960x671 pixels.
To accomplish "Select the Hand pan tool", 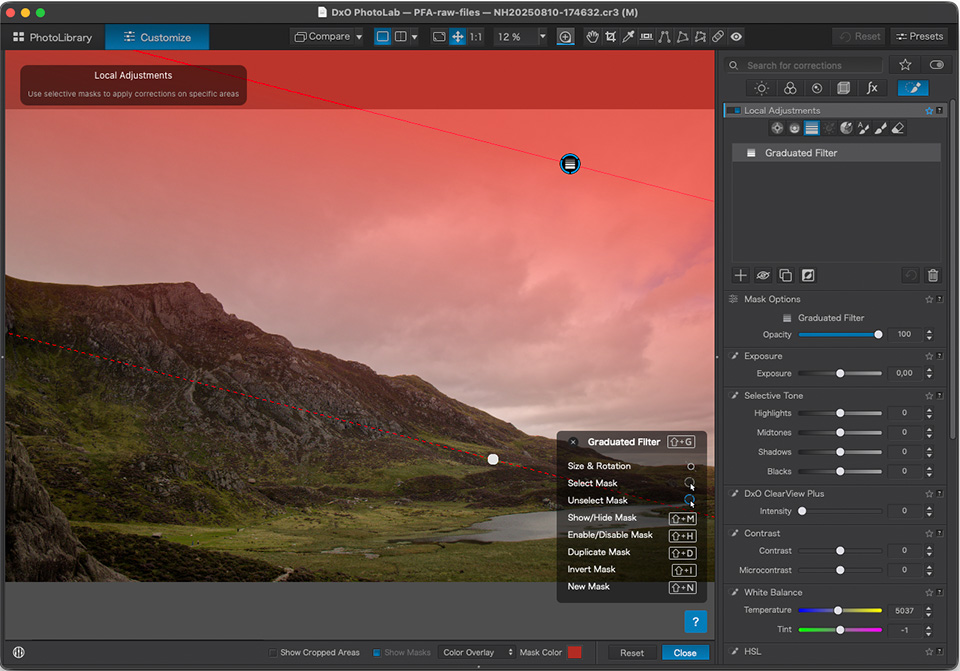I will [592, 37].
